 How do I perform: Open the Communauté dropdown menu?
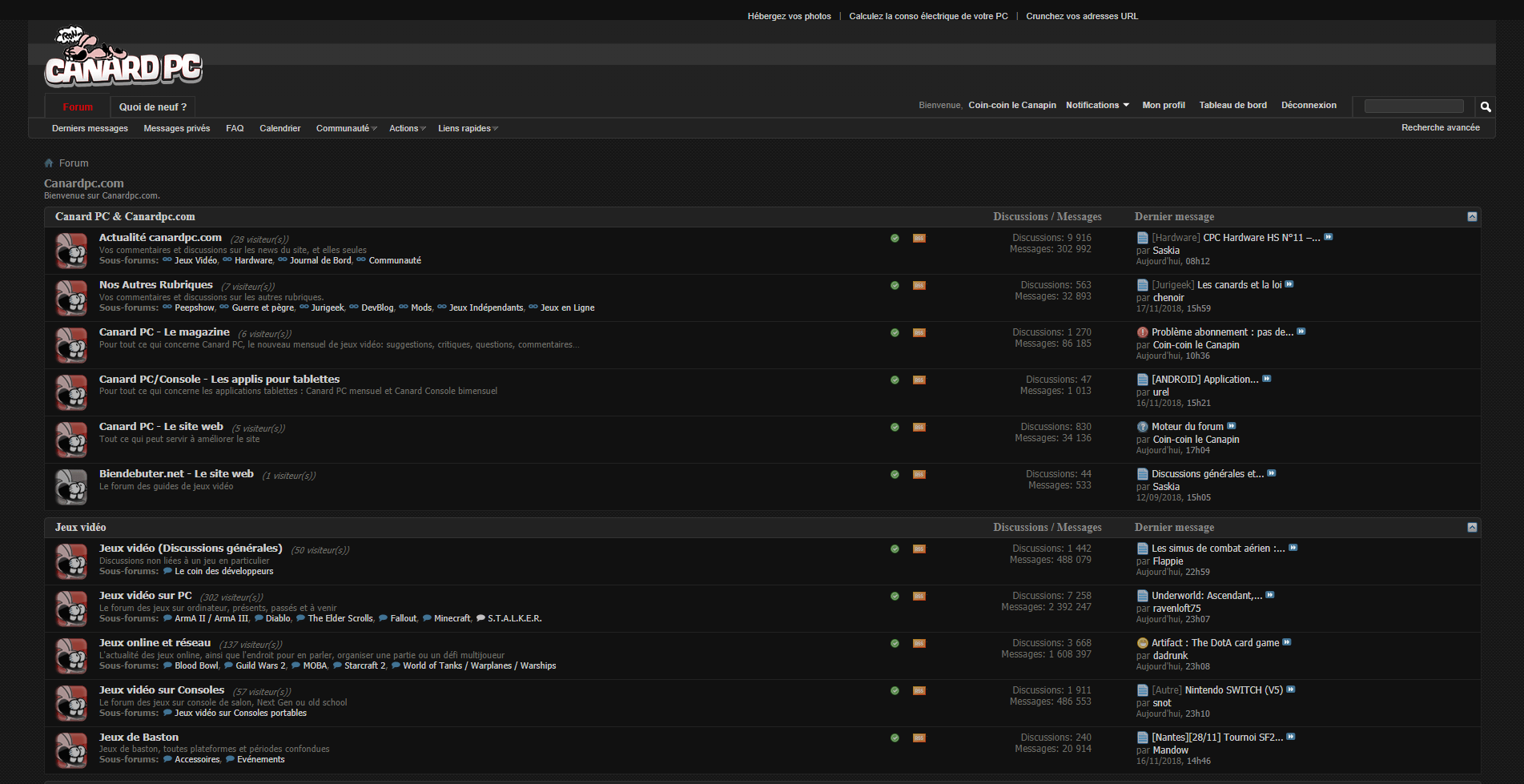click(346, 128)
